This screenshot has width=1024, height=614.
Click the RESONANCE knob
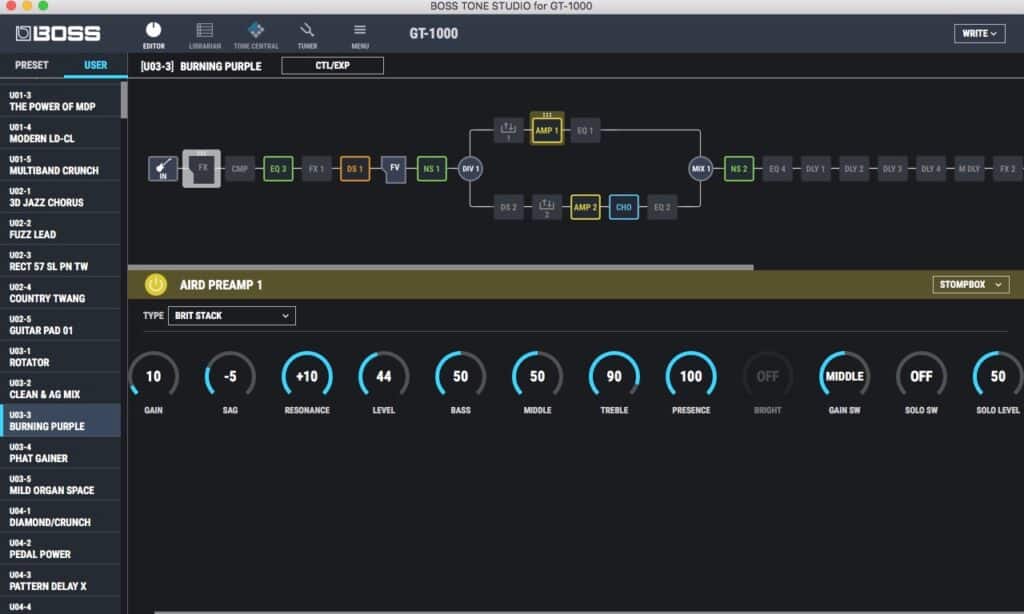(x=307, y=376)
